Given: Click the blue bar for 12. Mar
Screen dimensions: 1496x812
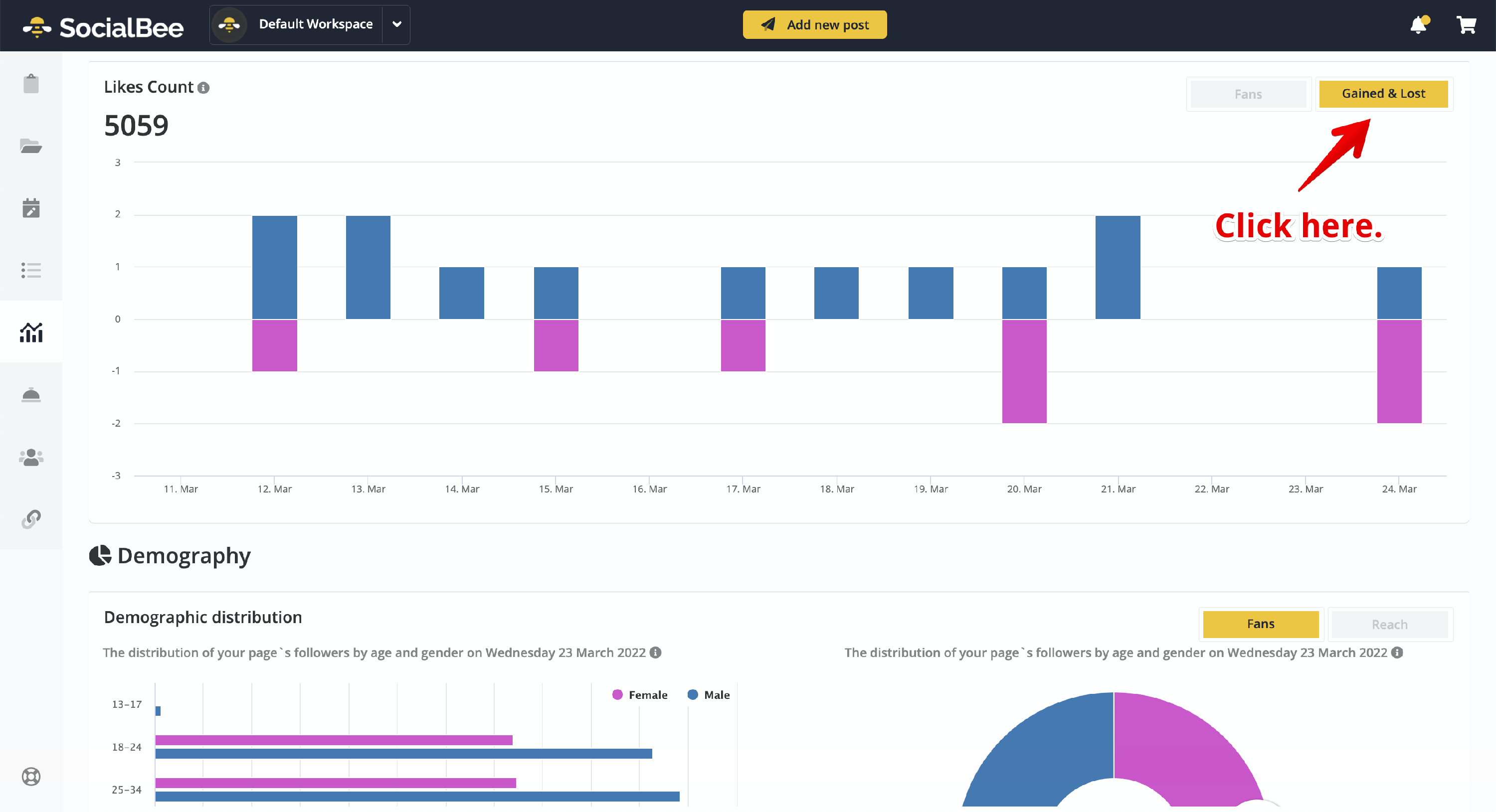Looking at the screenshot, I should (275, 267).
